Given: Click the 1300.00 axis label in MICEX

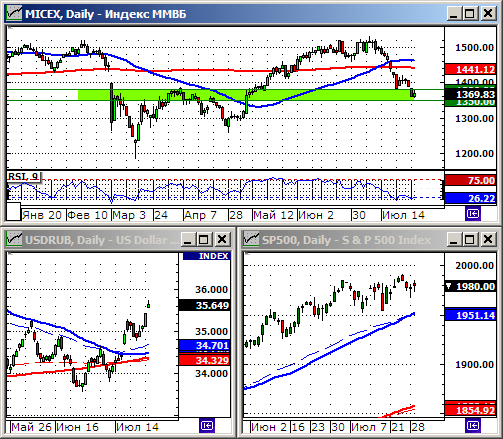Looking at the screenshot, I should click(x=474, y=119).
